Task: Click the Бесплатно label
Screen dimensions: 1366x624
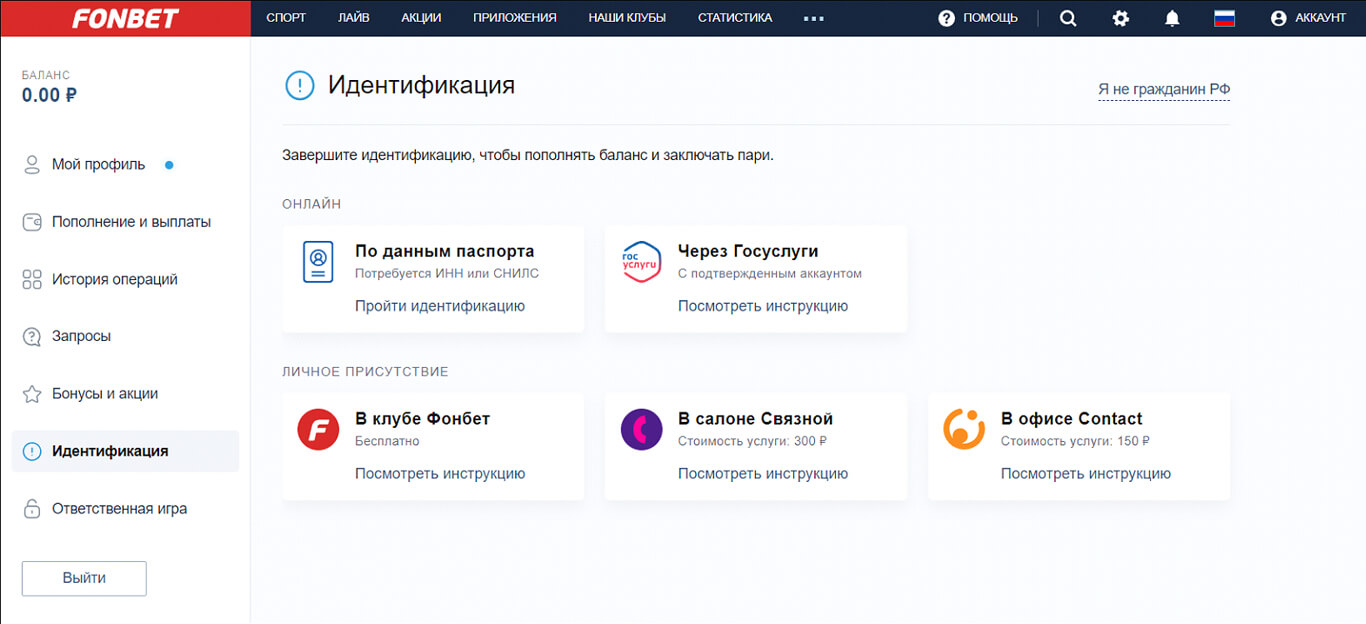Action: pos(387,441)
